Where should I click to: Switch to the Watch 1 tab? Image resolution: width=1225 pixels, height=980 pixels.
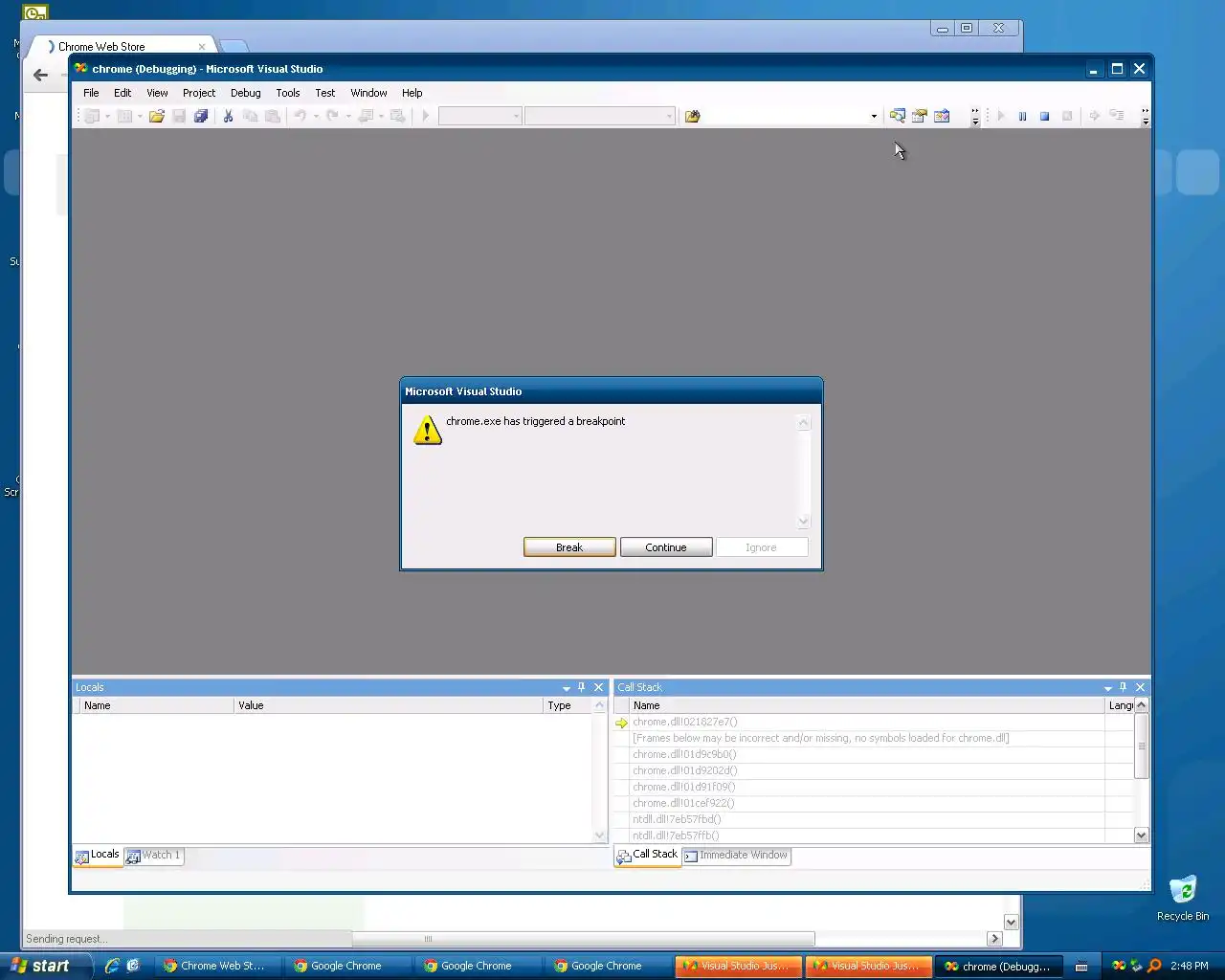click(x=153, y=856)
